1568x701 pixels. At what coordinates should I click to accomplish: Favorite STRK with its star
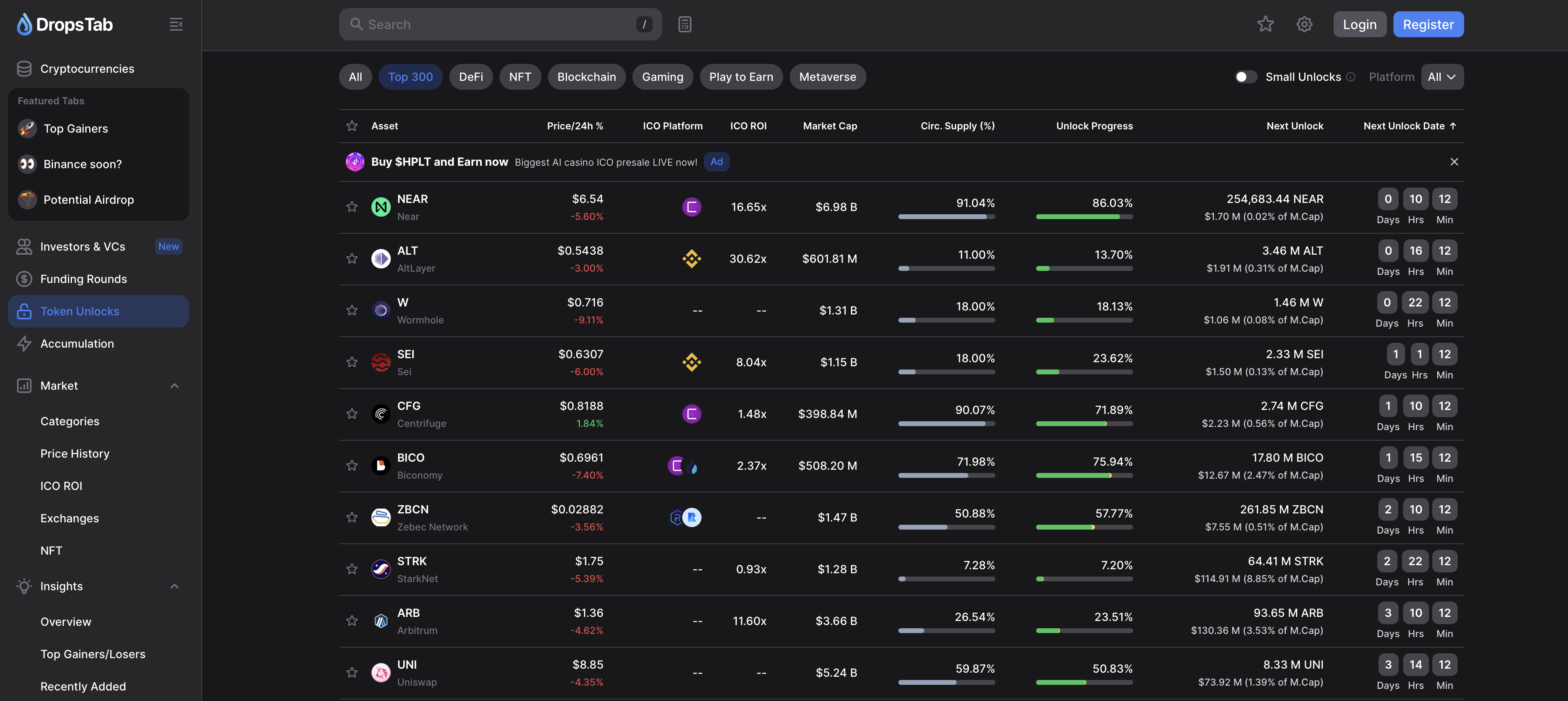click(352, 570)
